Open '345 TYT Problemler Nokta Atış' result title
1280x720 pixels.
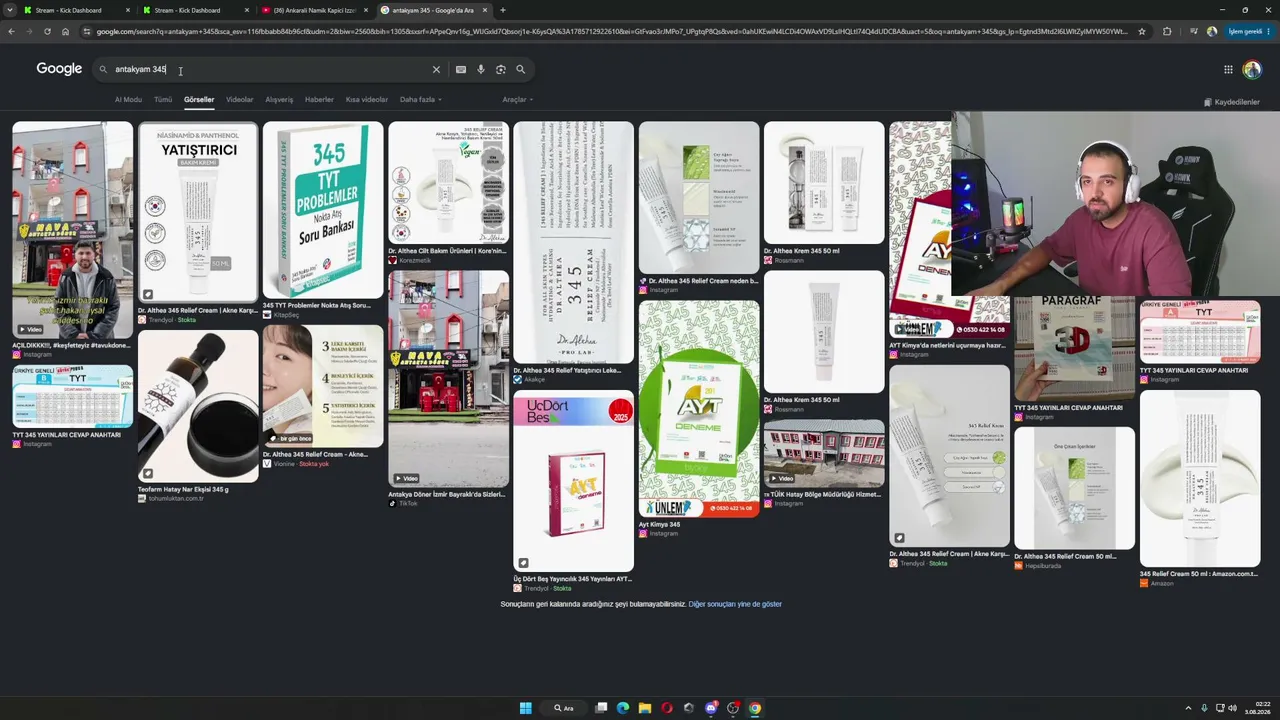click(x=316, y=305)
